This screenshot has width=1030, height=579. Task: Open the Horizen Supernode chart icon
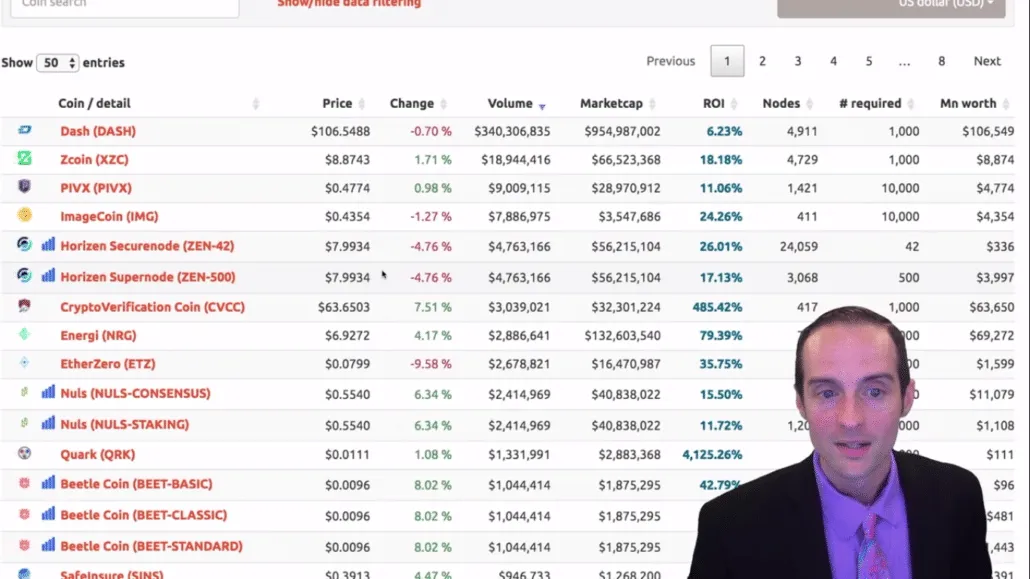click(48, 275)
